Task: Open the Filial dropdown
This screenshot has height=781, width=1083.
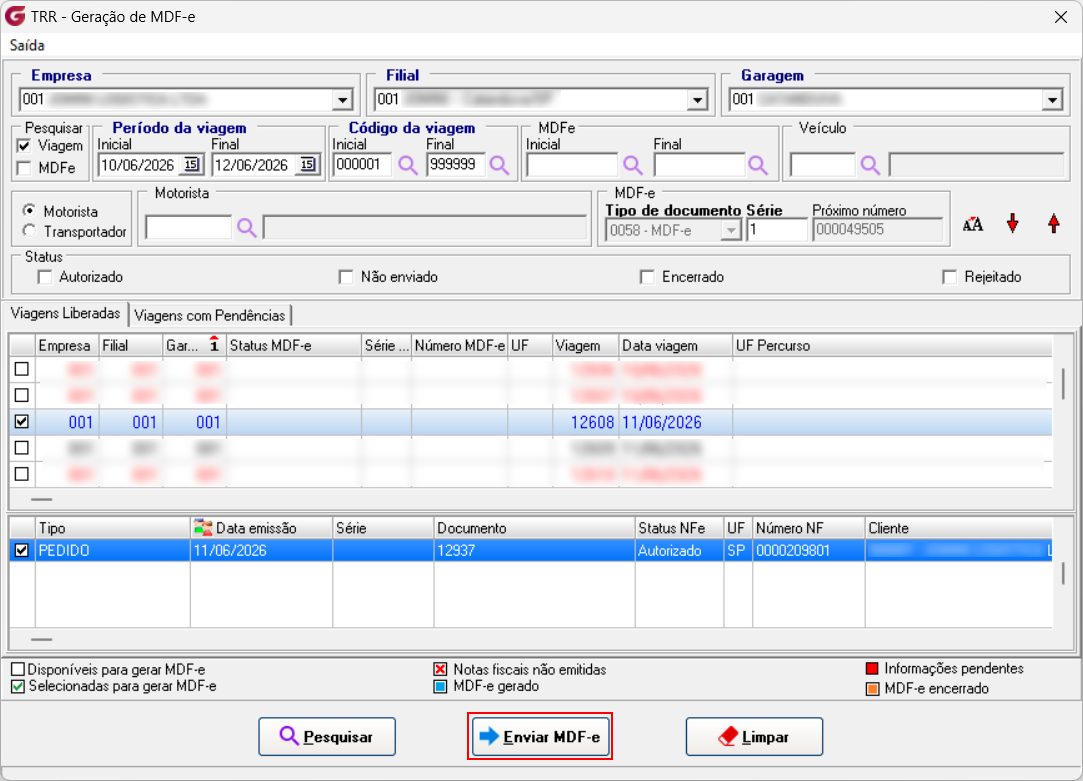Action: pyautogui.click(x=698, y=100)
